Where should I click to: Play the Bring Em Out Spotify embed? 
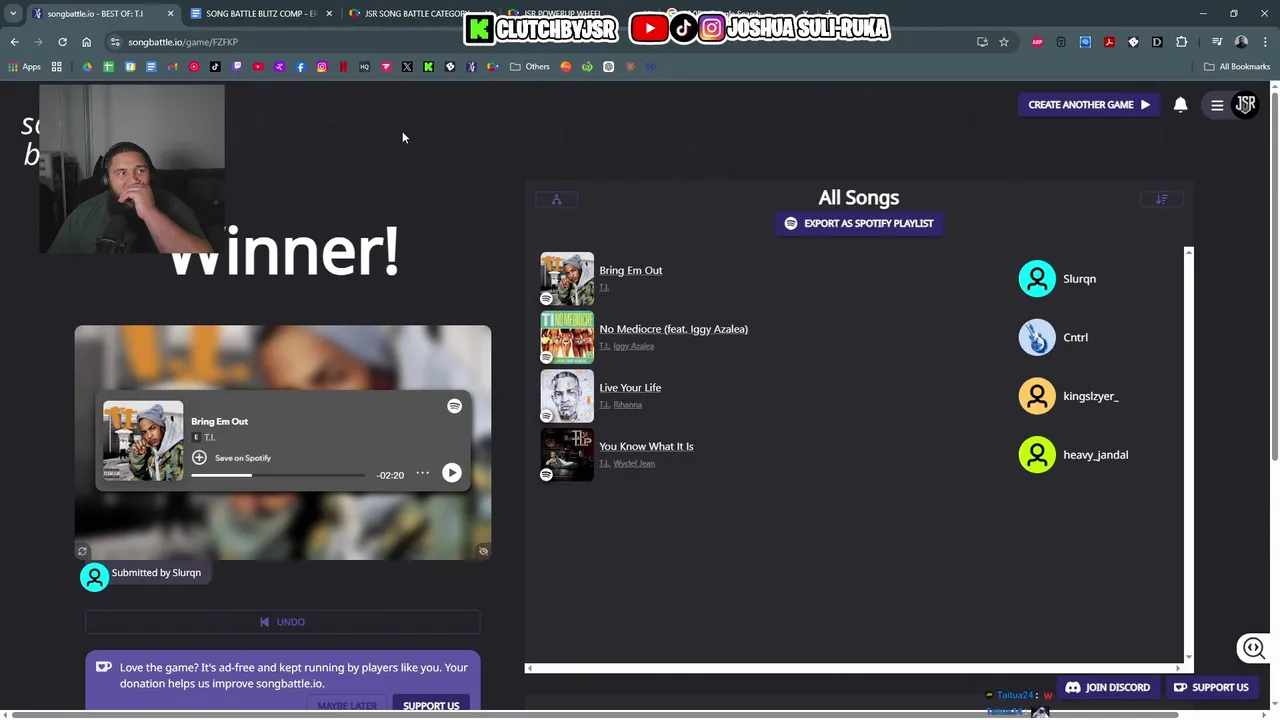click(452, 473)
